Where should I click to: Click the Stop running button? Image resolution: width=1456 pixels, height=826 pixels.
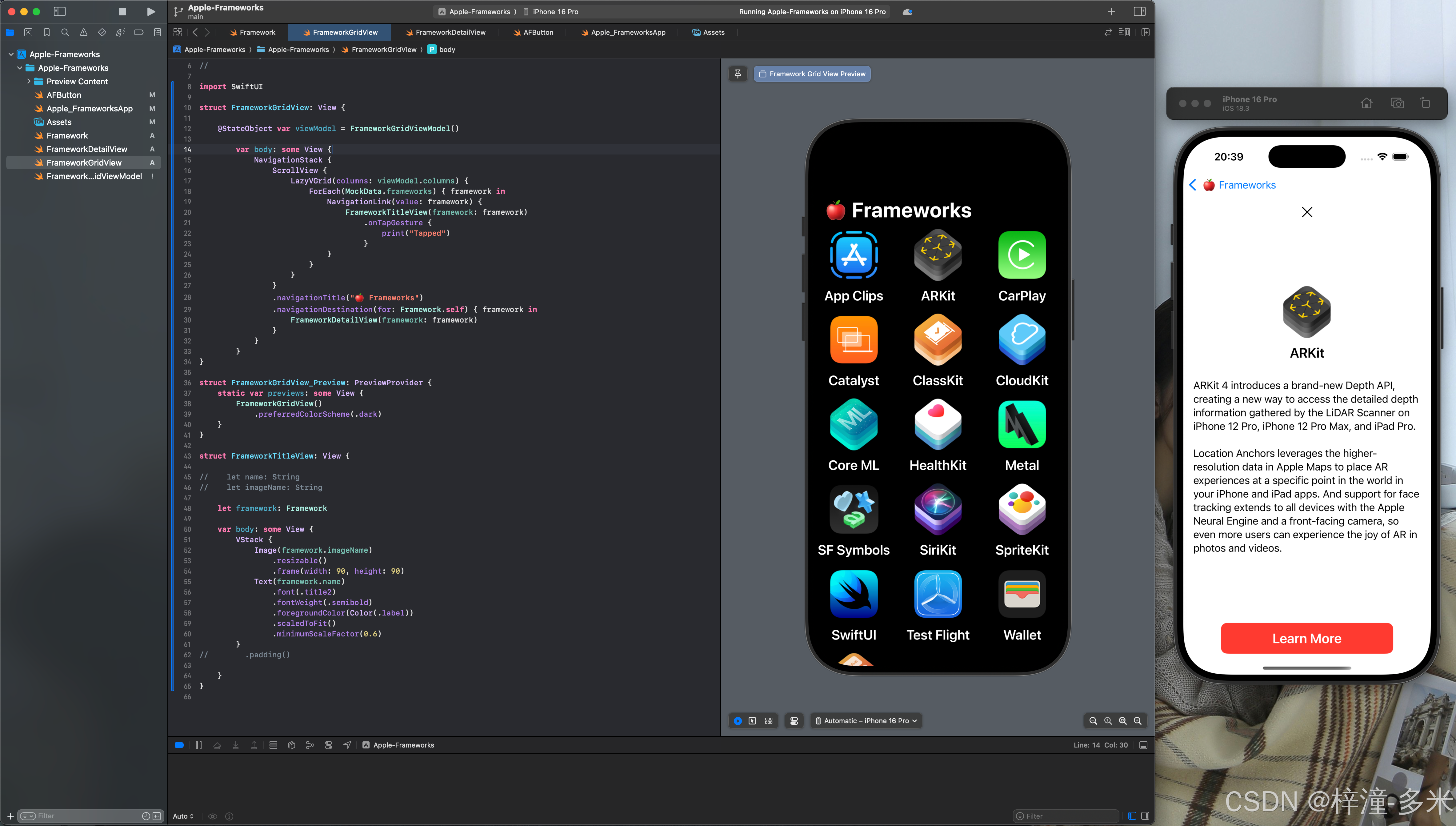click(122, 11)
